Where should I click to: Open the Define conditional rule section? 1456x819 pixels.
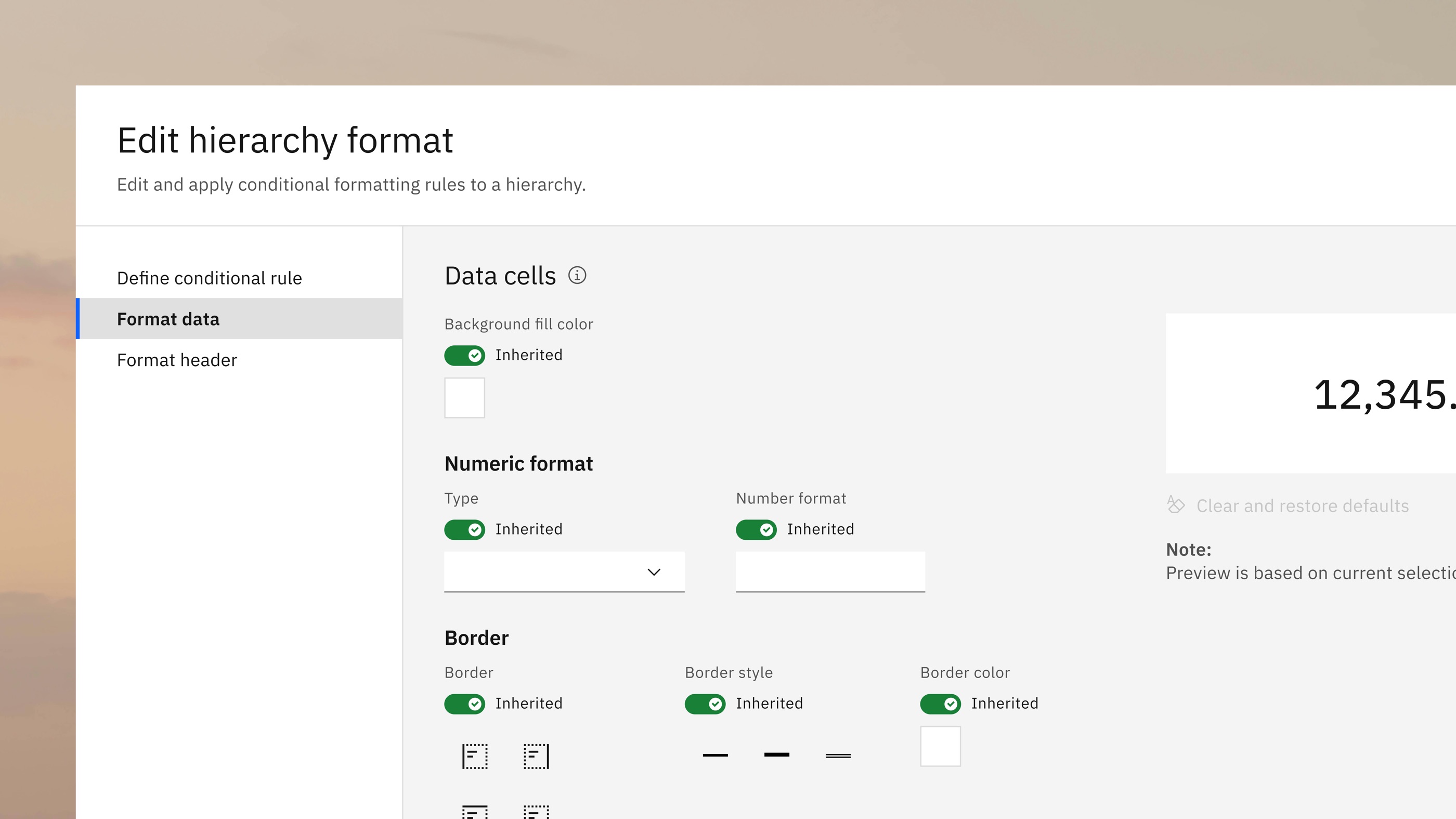pos(240,278)
